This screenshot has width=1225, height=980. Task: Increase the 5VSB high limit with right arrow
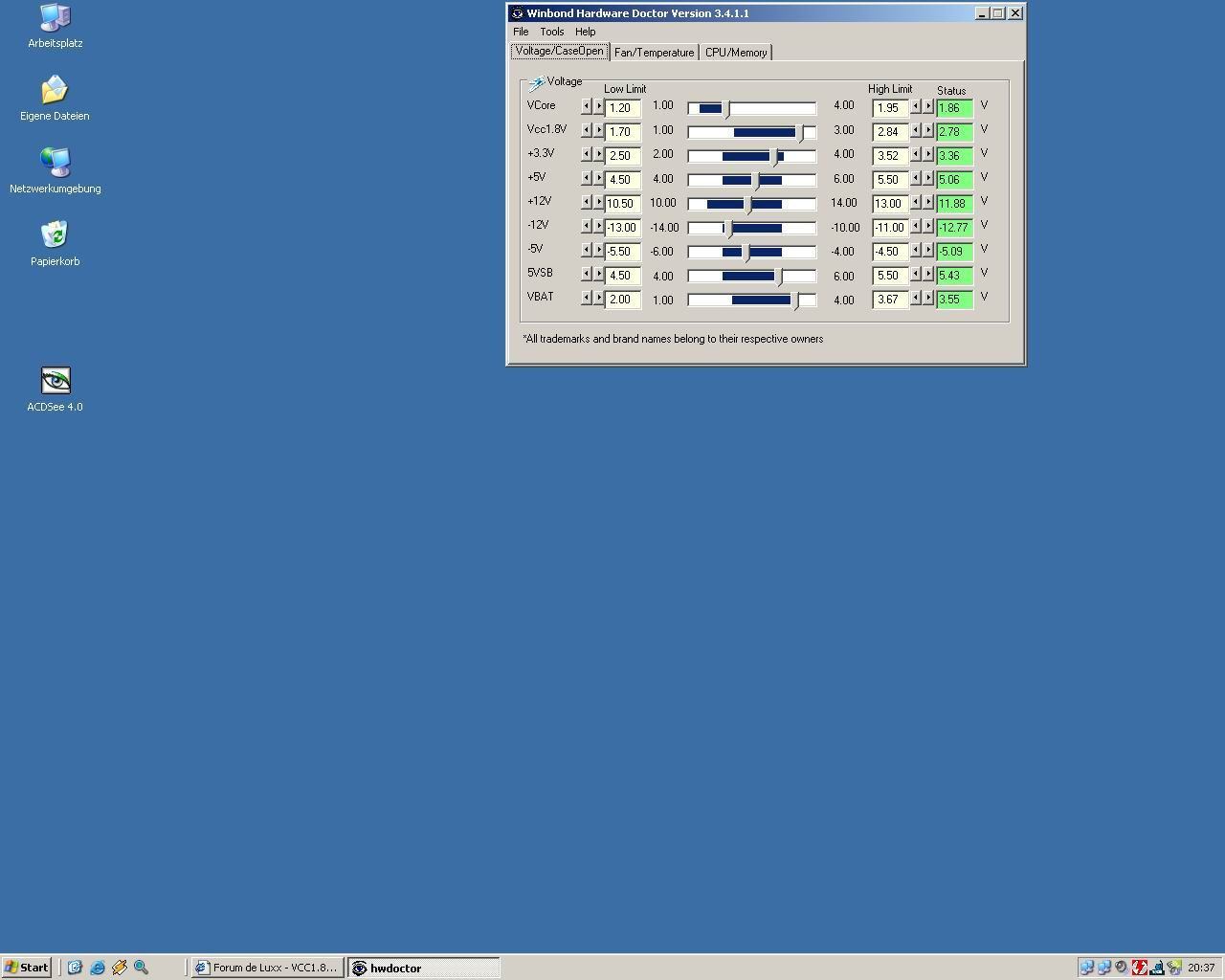tap(927, 274)
